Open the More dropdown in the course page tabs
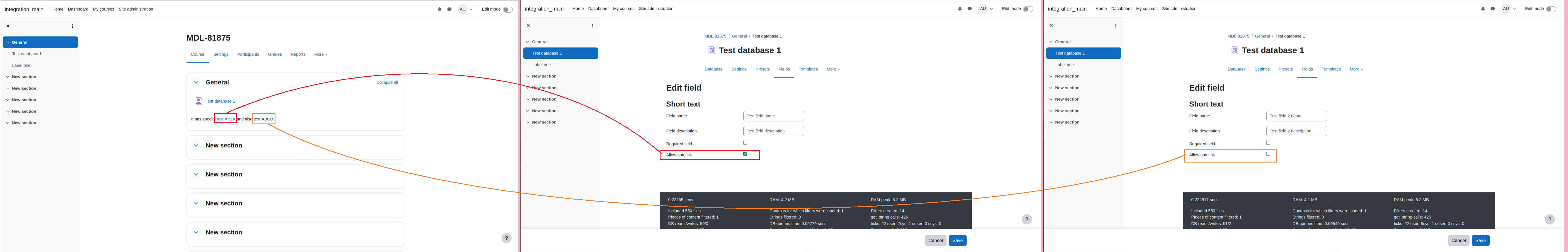 pyautogui.click(x=321, y=54)
